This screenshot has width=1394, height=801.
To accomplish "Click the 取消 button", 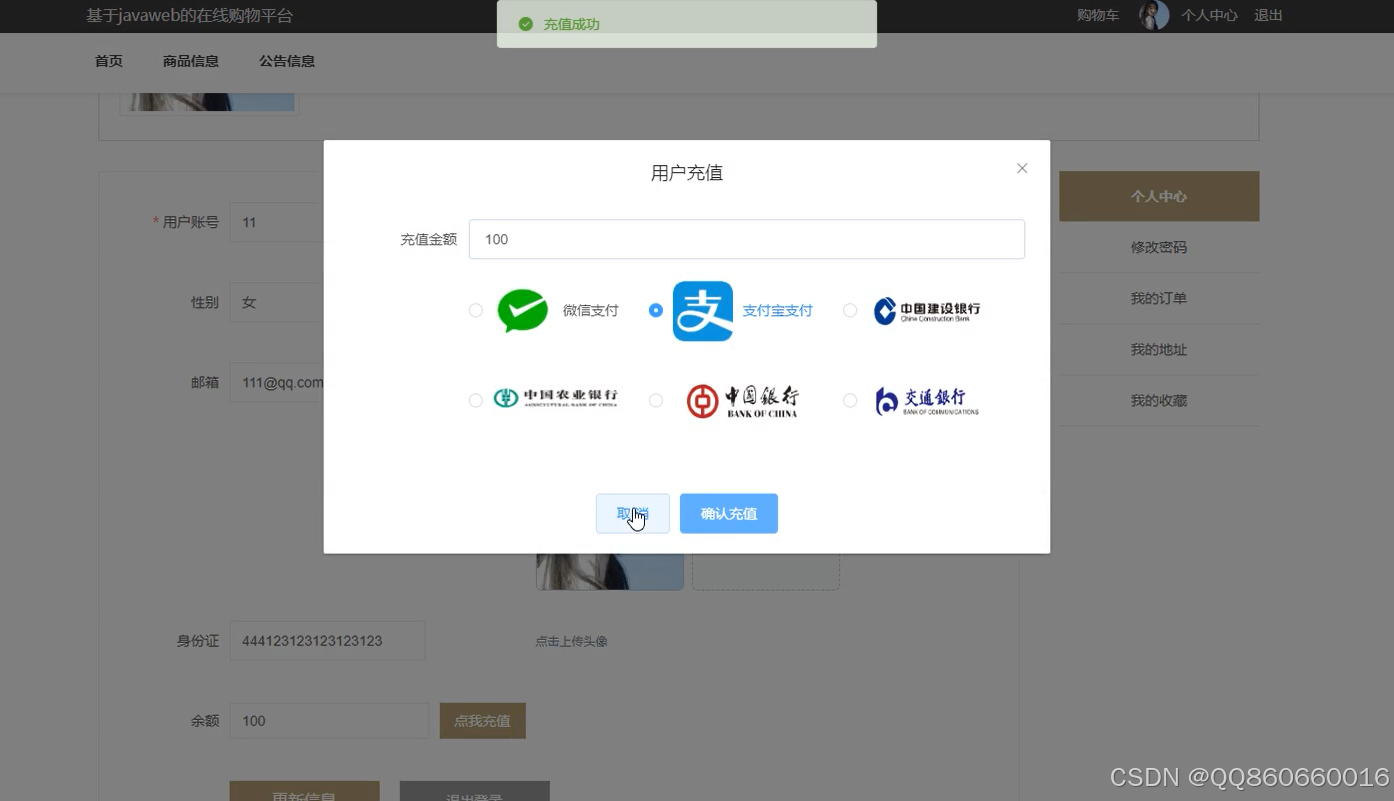I will click(x=633, y=513).
